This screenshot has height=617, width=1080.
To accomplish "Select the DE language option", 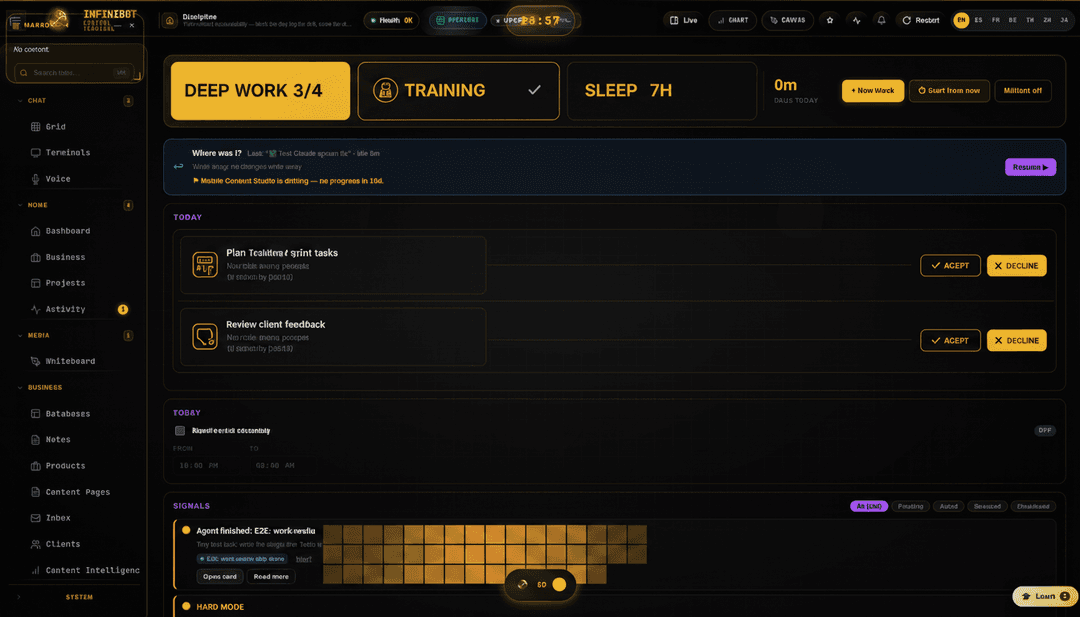I will (x=1012, y=21).
